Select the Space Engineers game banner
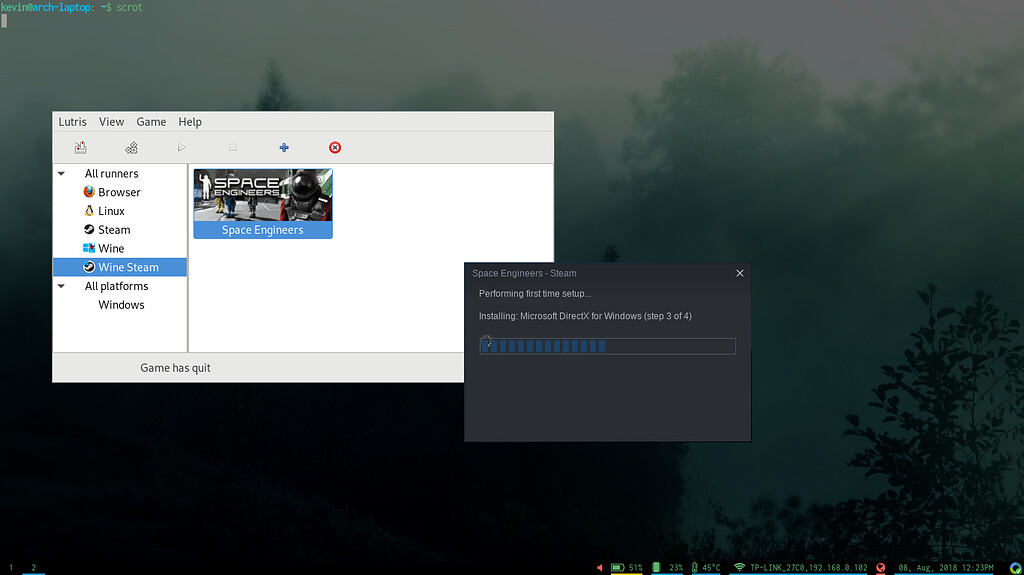This screenshot has height=575, width=1024. [x=263, y=195]
